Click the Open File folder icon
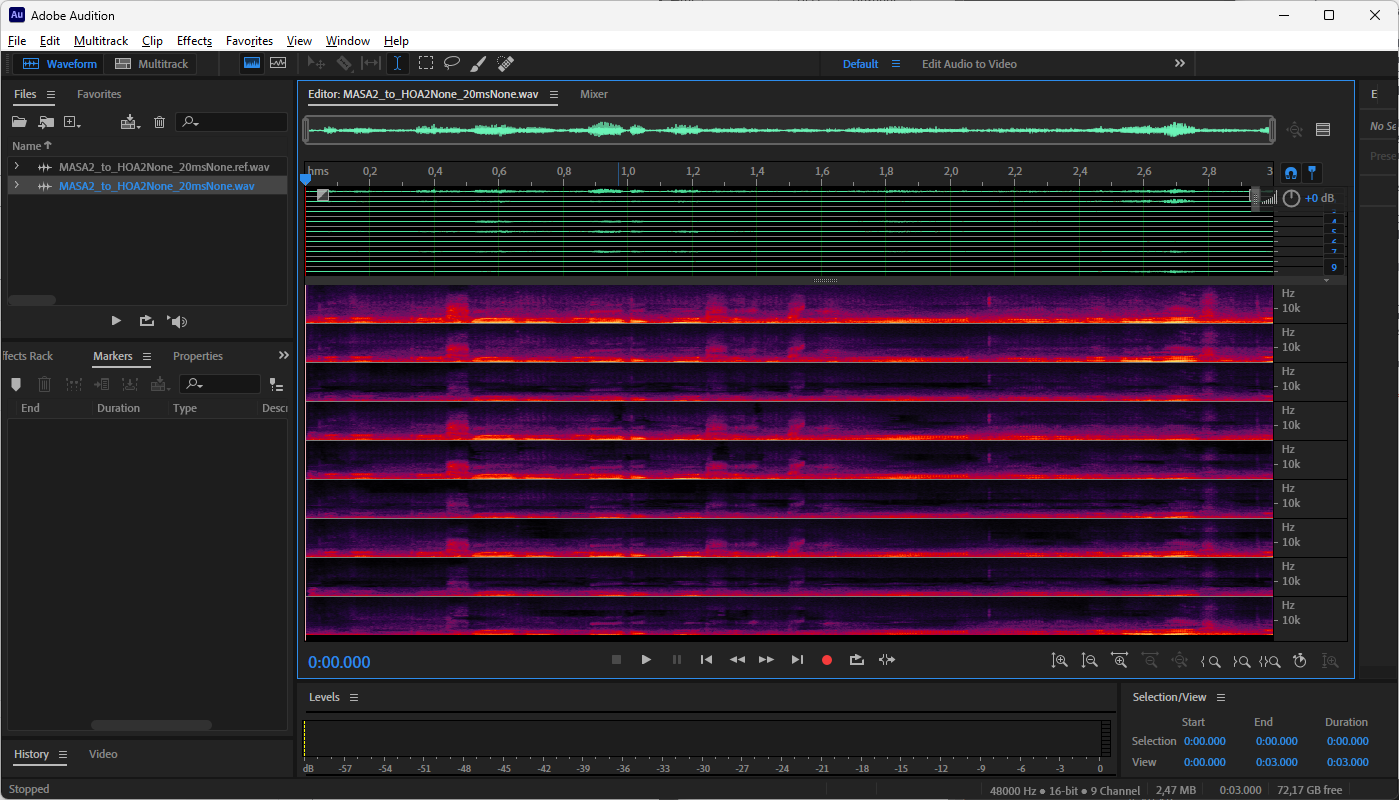The width and height of the screenshot is (1399, 800). 19,122
